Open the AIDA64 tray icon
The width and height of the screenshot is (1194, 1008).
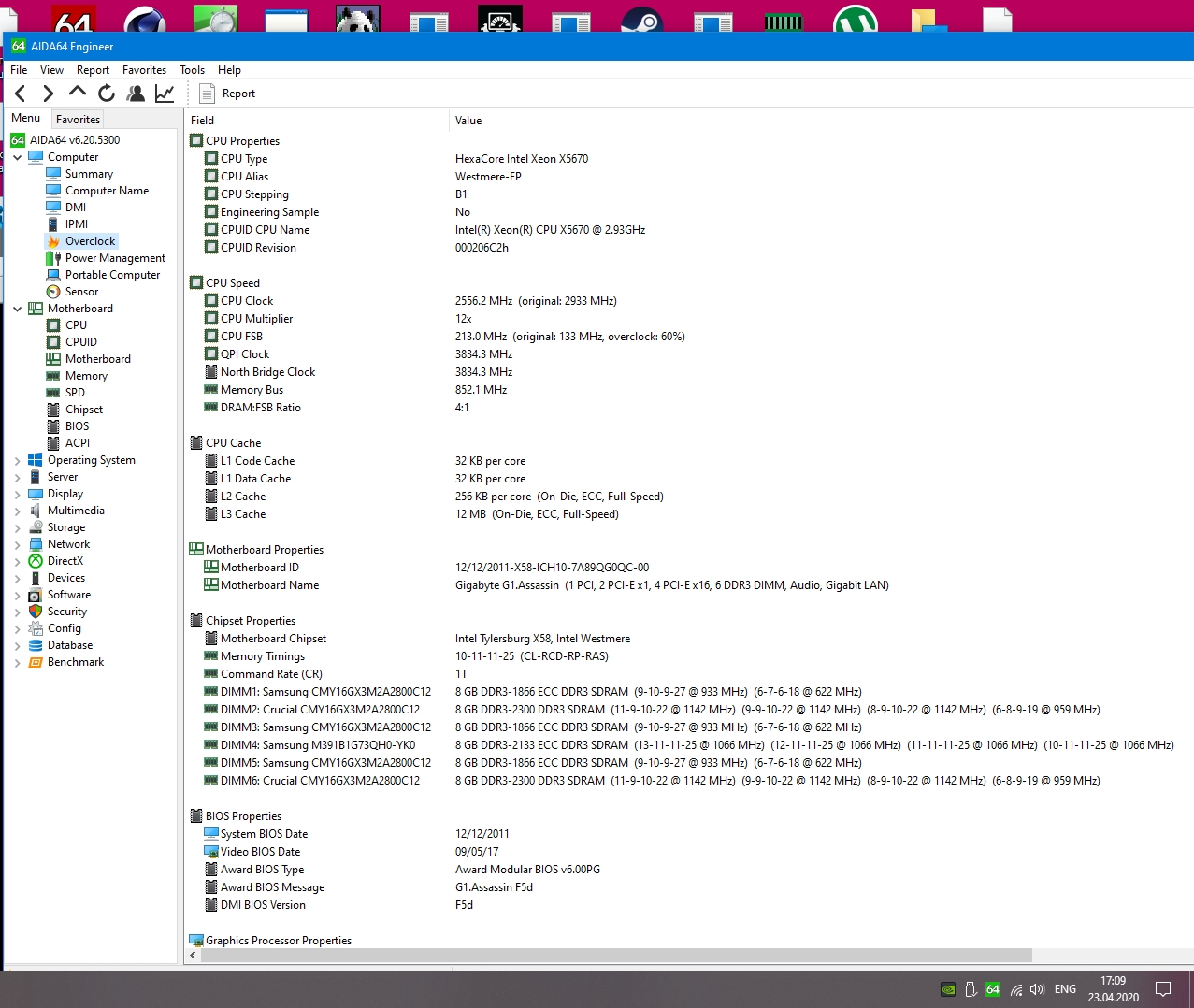[993, 989]
